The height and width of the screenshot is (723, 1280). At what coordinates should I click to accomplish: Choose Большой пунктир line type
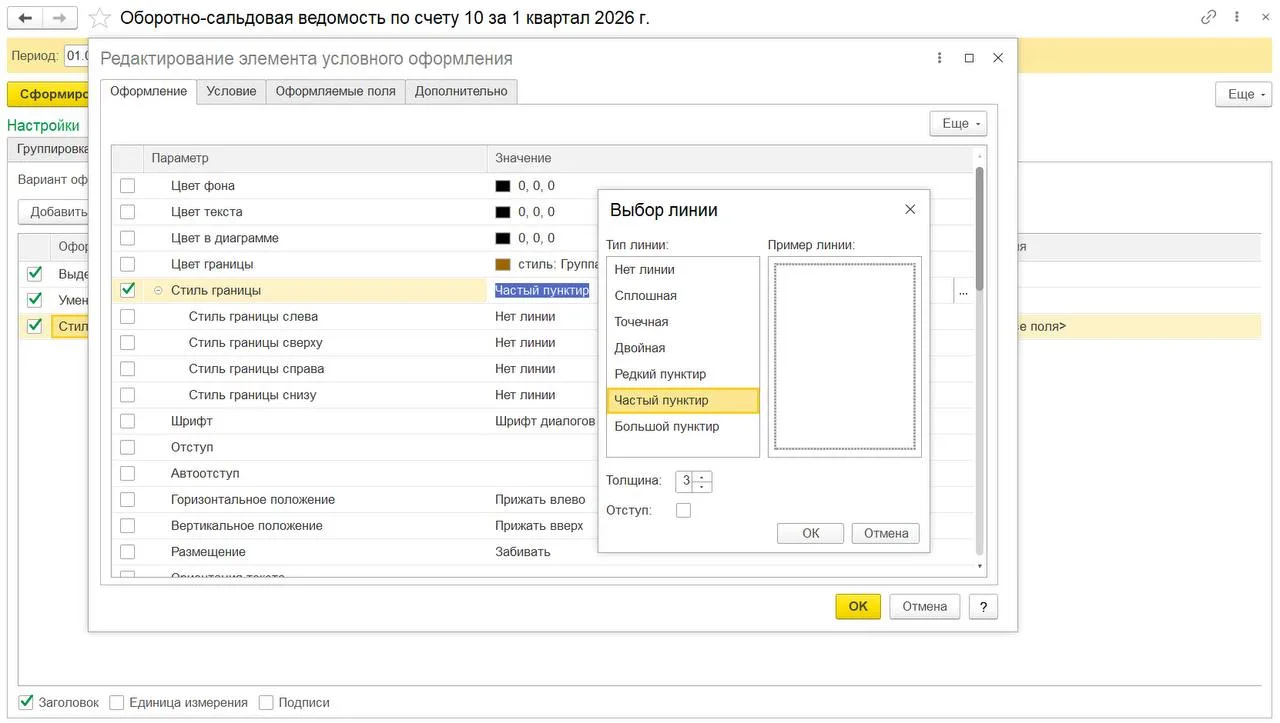click(x=683, y=426)
